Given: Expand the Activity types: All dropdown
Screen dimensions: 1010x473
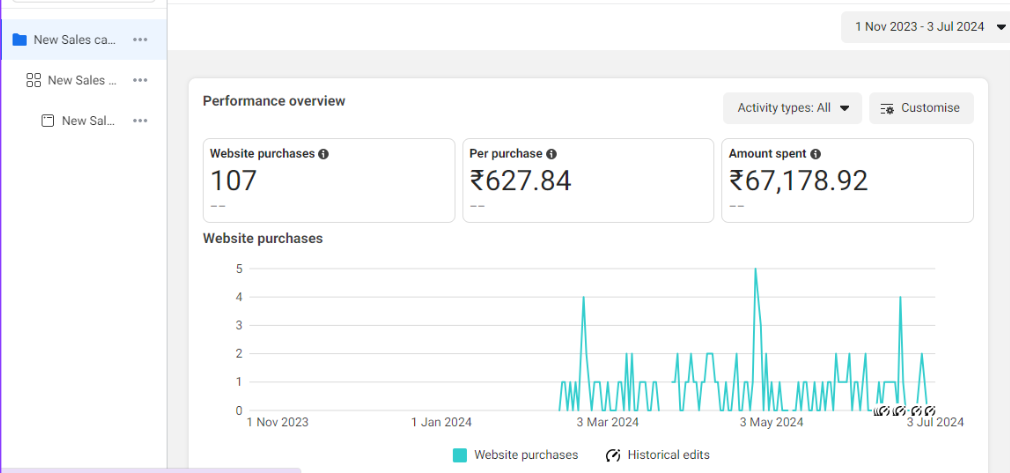Looking at the screenshot, I should pos(792,108).
